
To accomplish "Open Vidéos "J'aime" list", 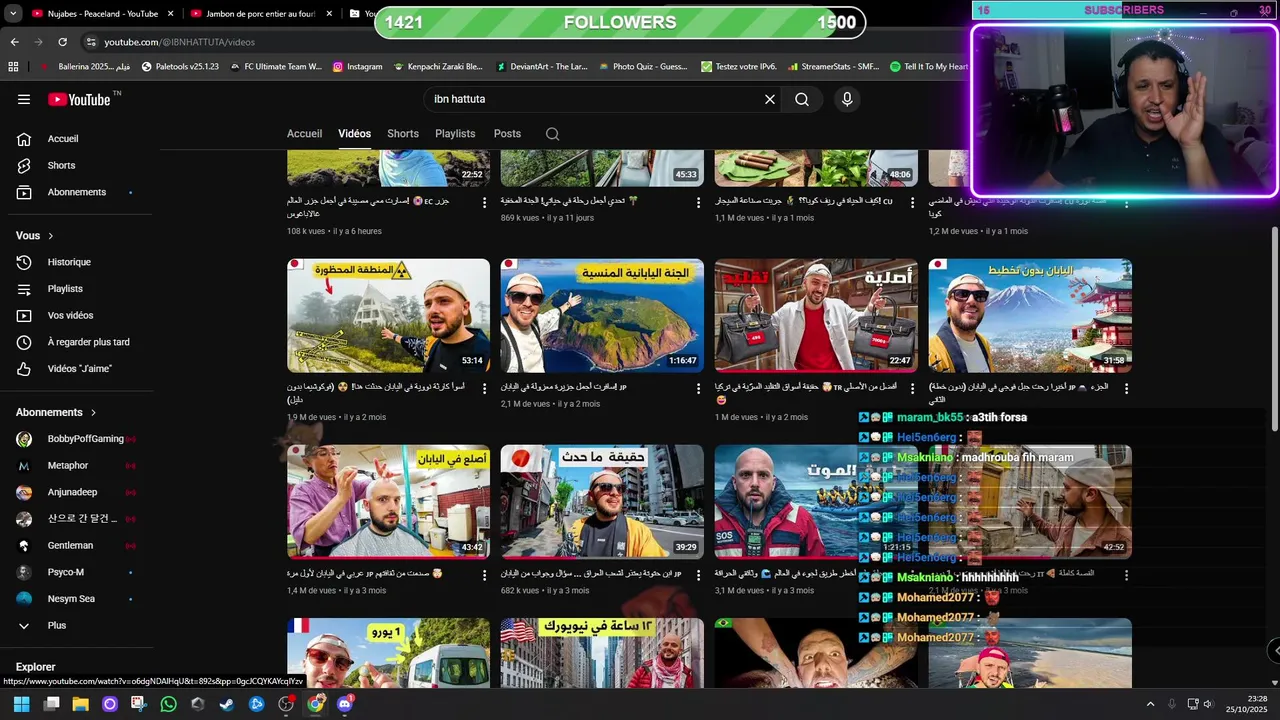I will tap(80, 369).
